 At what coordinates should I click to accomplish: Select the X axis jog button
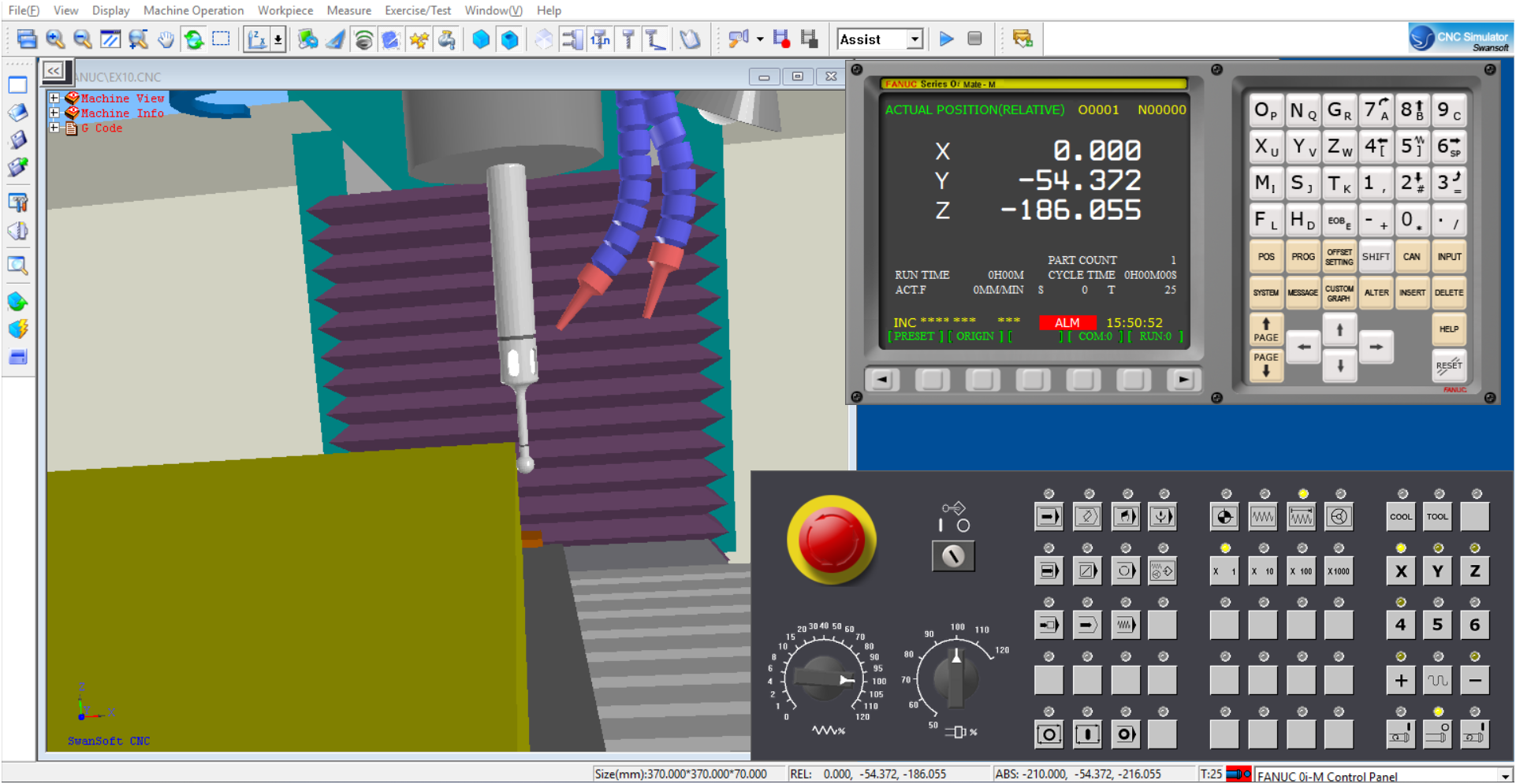point(1401,571)
